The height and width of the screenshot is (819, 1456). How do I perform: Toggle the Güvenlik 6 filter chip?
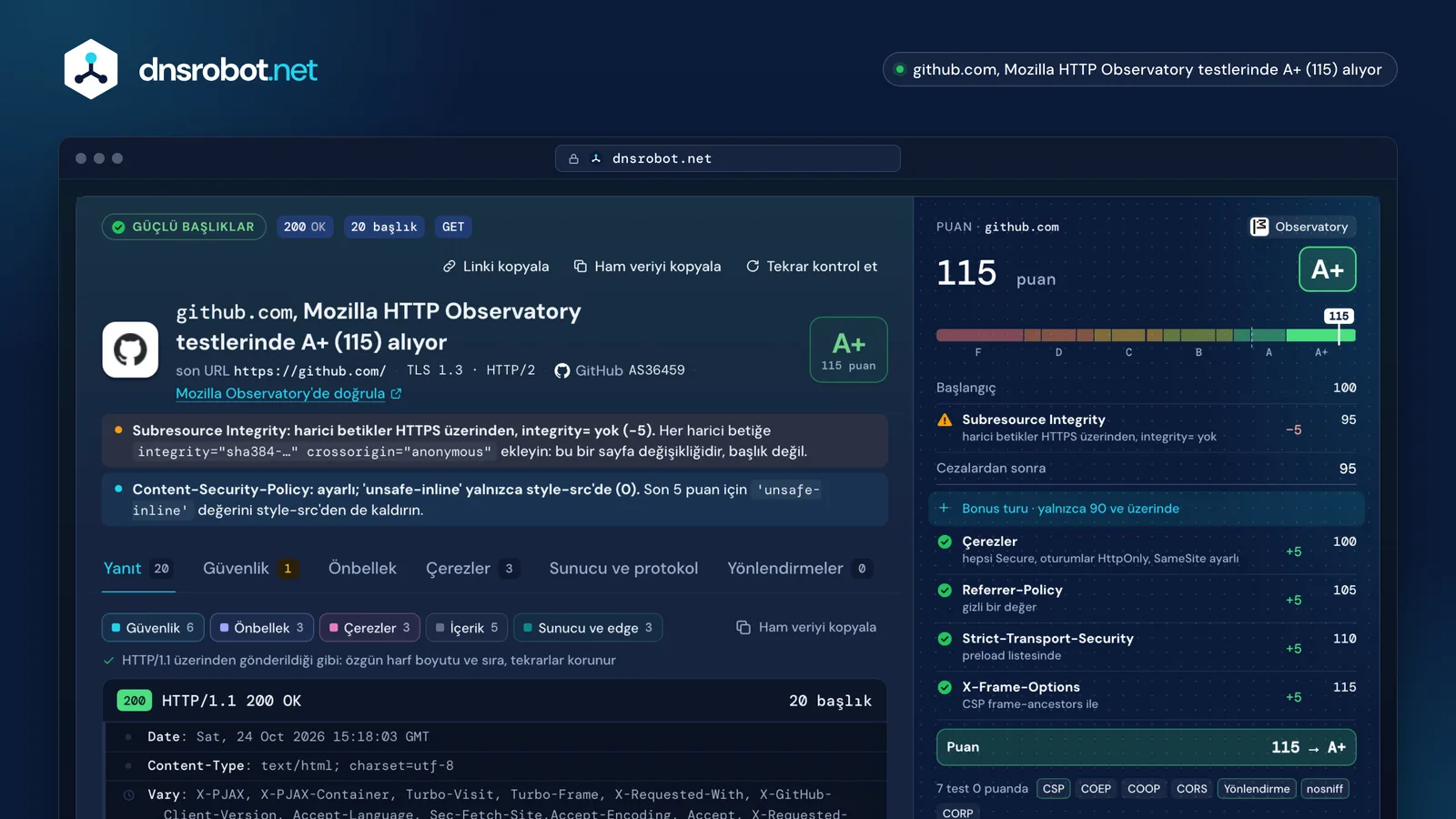pyautogui.click(x=153, y=628)
